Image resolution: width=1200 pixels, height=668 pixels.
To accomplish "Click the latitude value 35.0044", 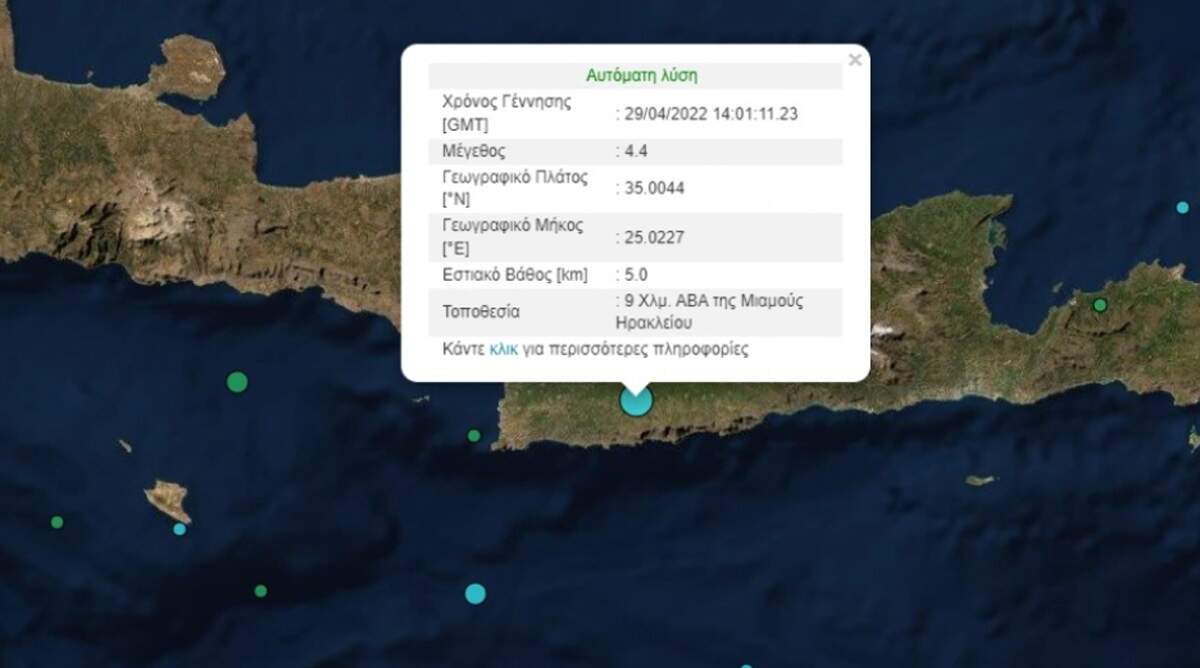I will coord(650,188).
